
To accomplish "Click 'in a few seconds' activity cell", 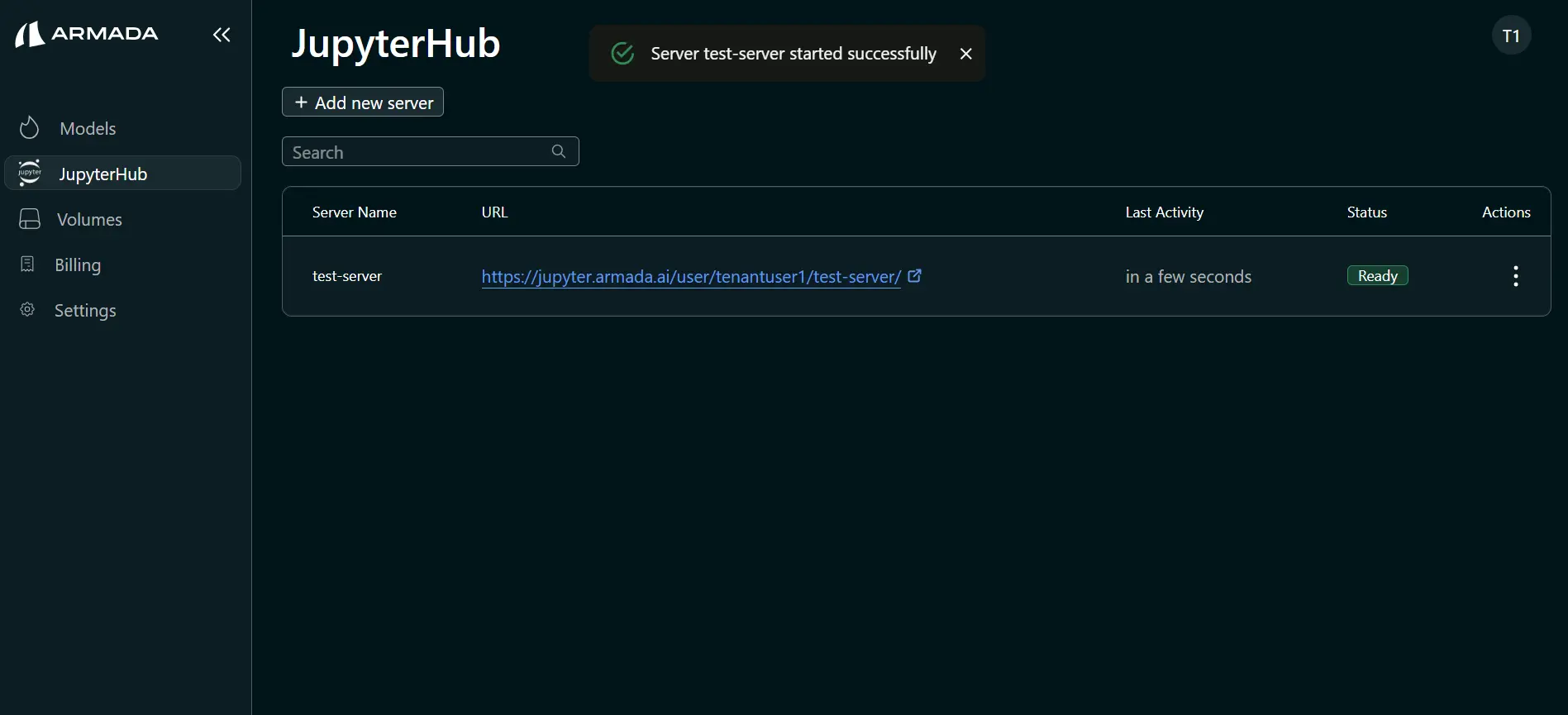I will (x=1189, y=277).
